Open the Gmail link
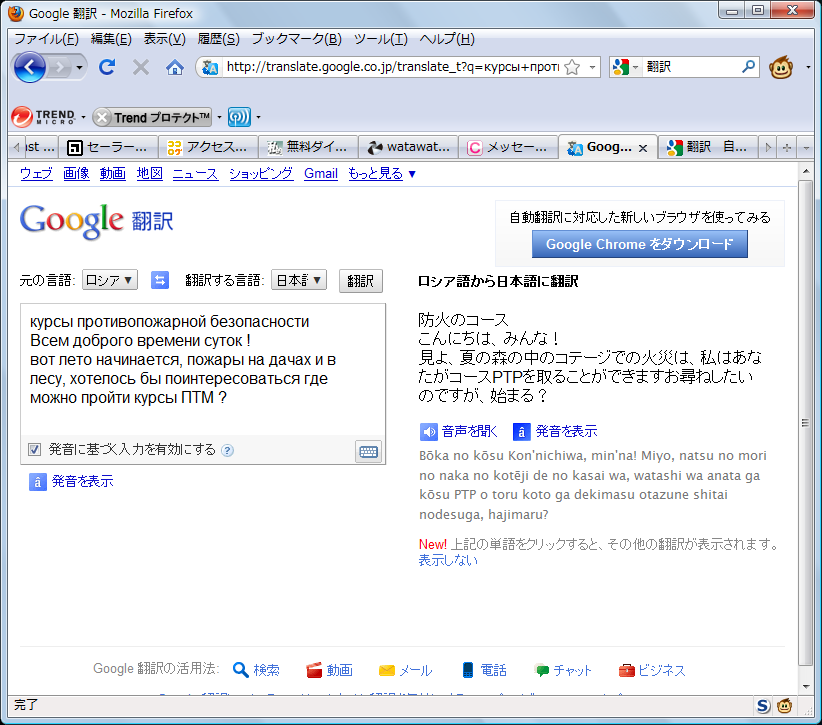Image resolution: width=822 pixels, height=725 pixels. point(321,174)
